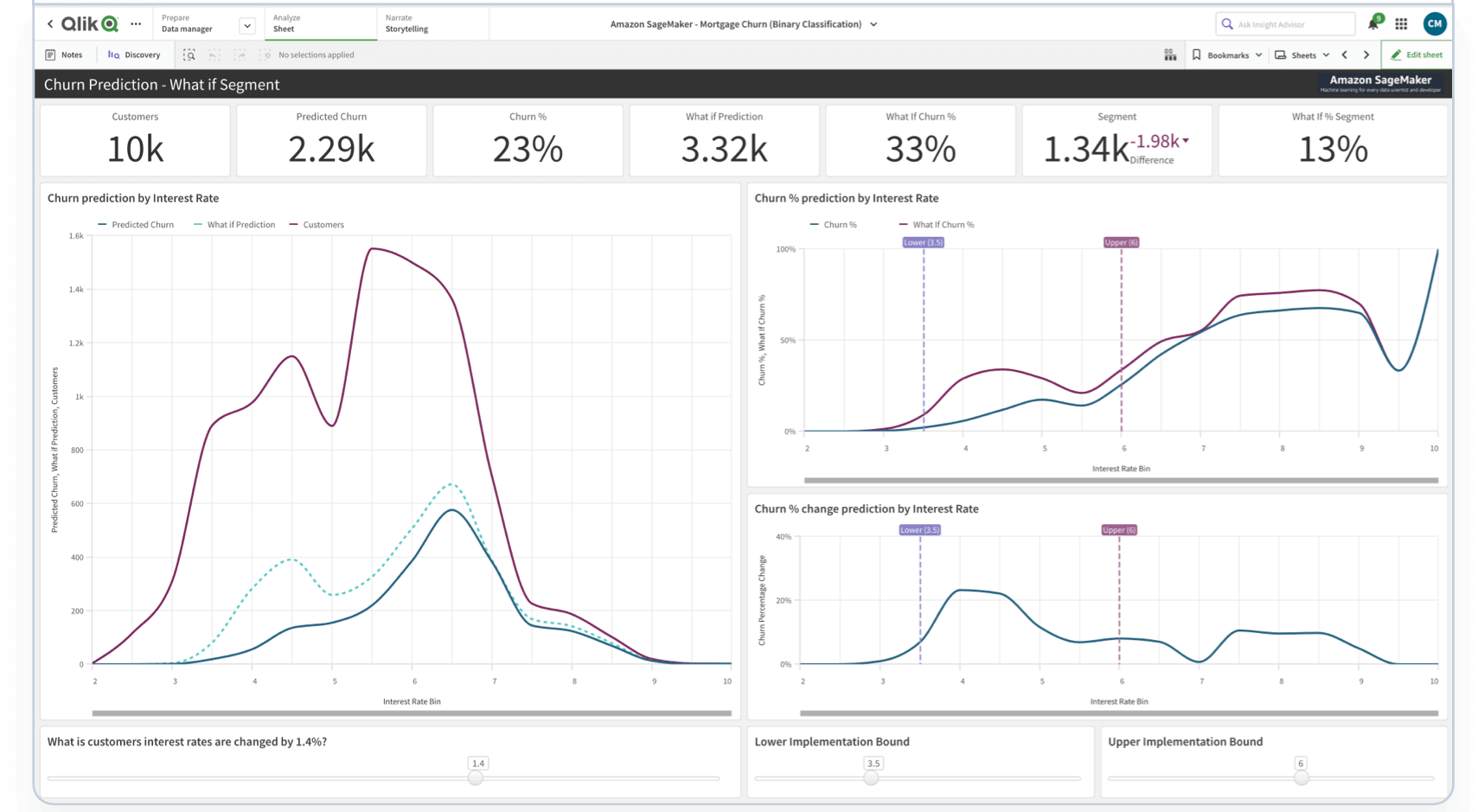Screen dimensions: 1478x812
Task: Open the Insight Advisor search icon
Action: point(1227,23)
